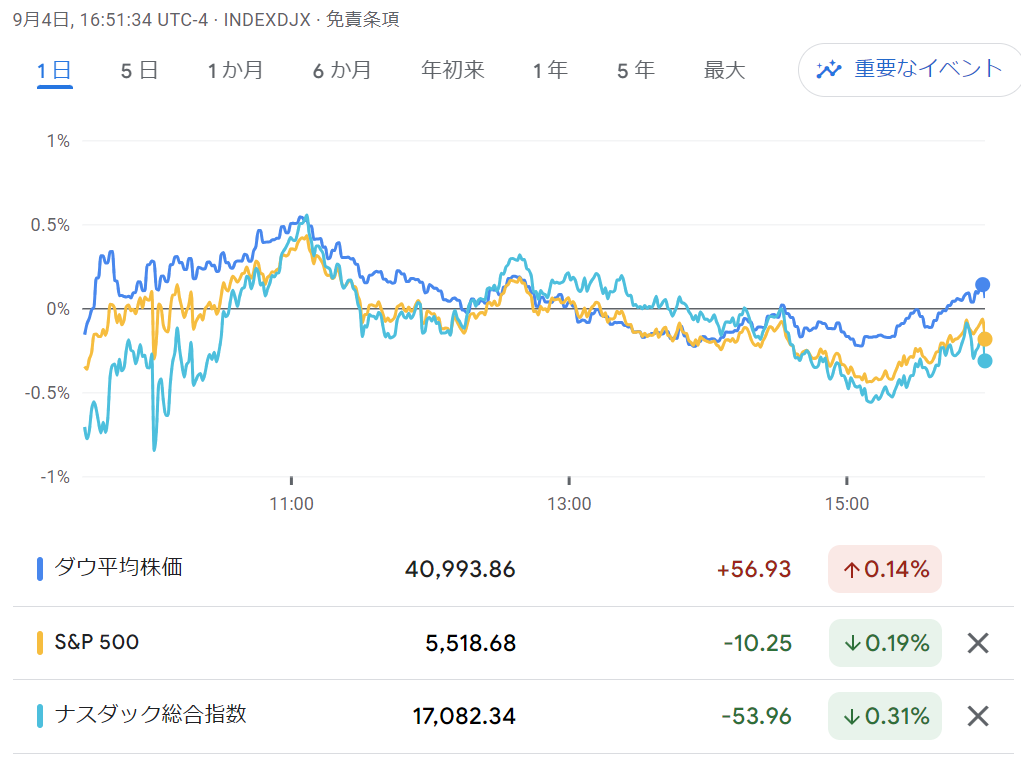The width and height of the screenshot is (1021, 768).
Task: Click the ↓0.31% change badge
Action: click(885, 716)
